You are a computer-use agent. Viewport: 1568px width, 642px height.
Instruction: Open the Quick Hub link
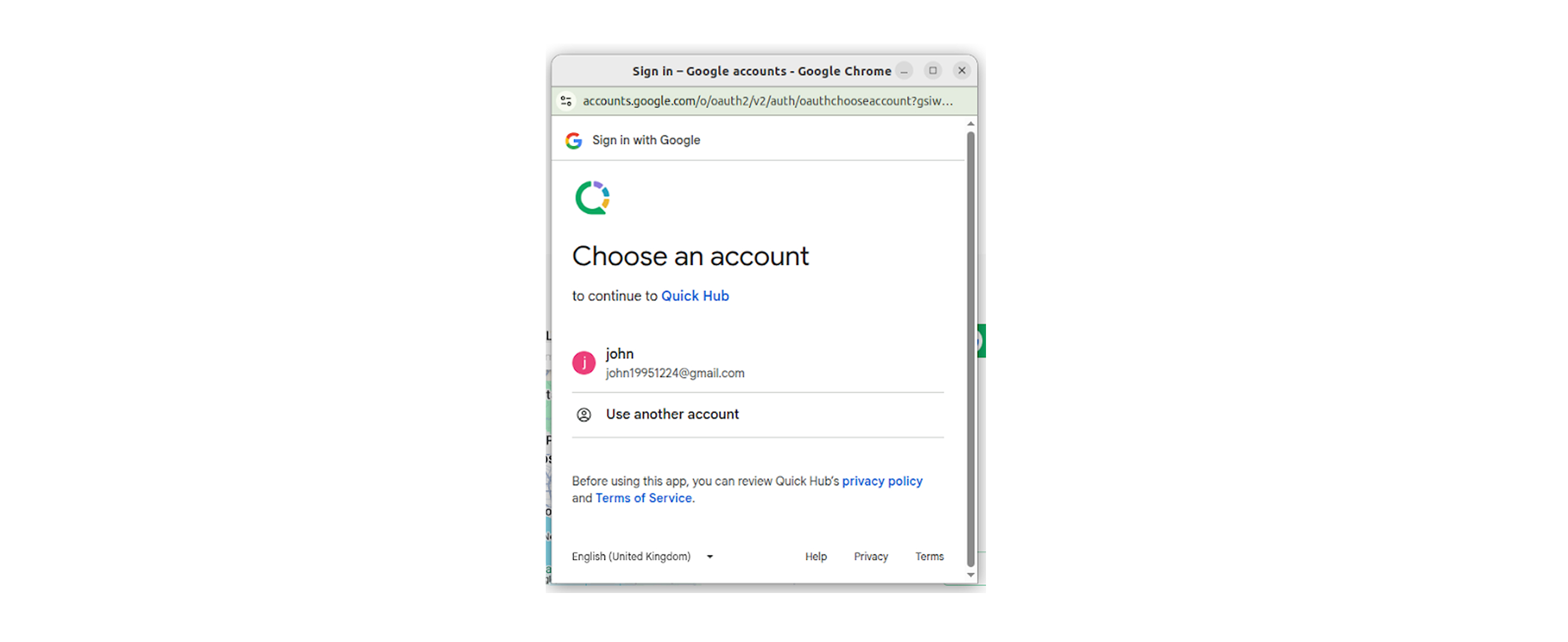695,296
